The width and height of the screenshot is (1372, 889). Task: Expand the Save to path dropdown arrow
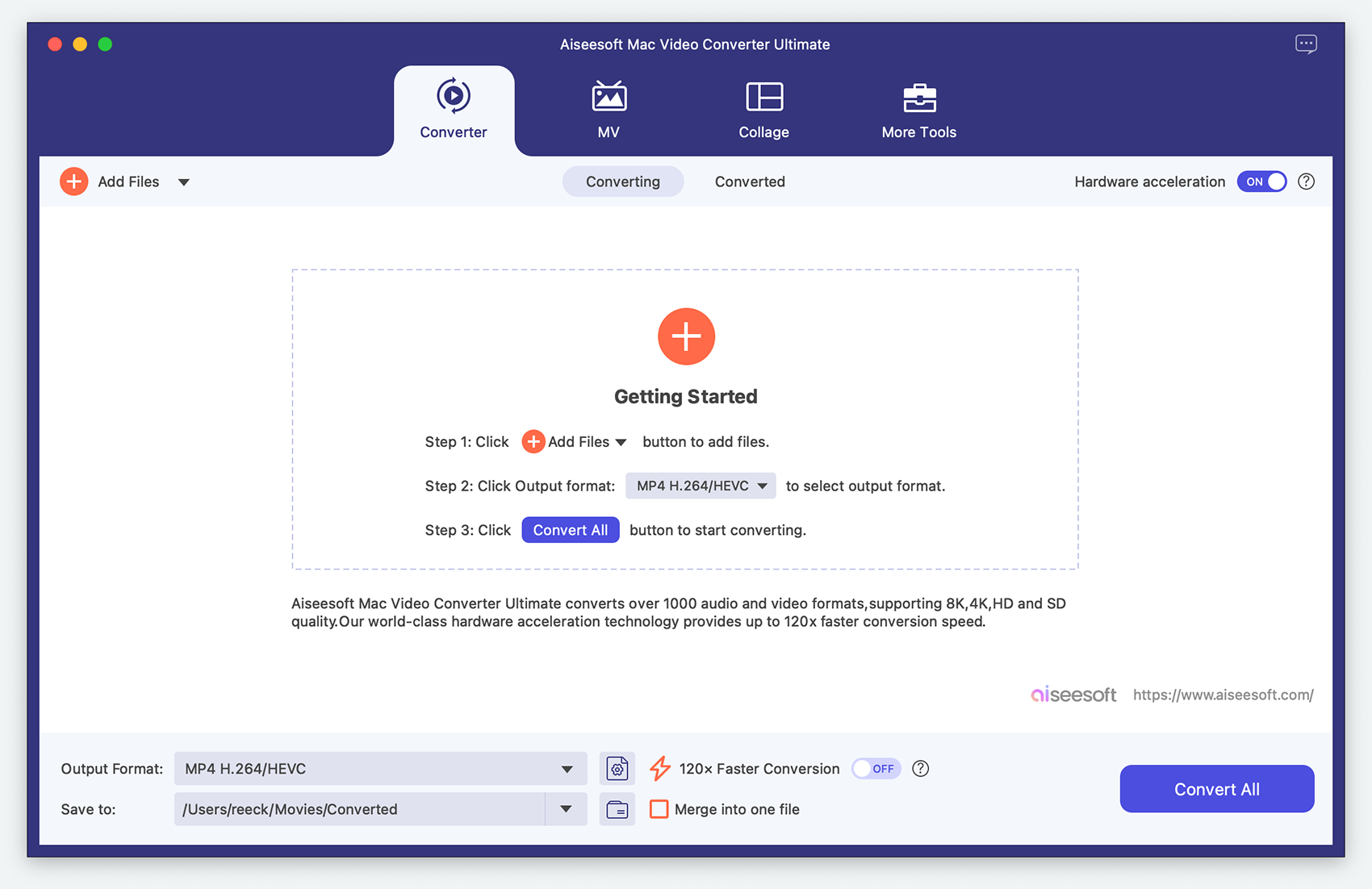point(566,809)
